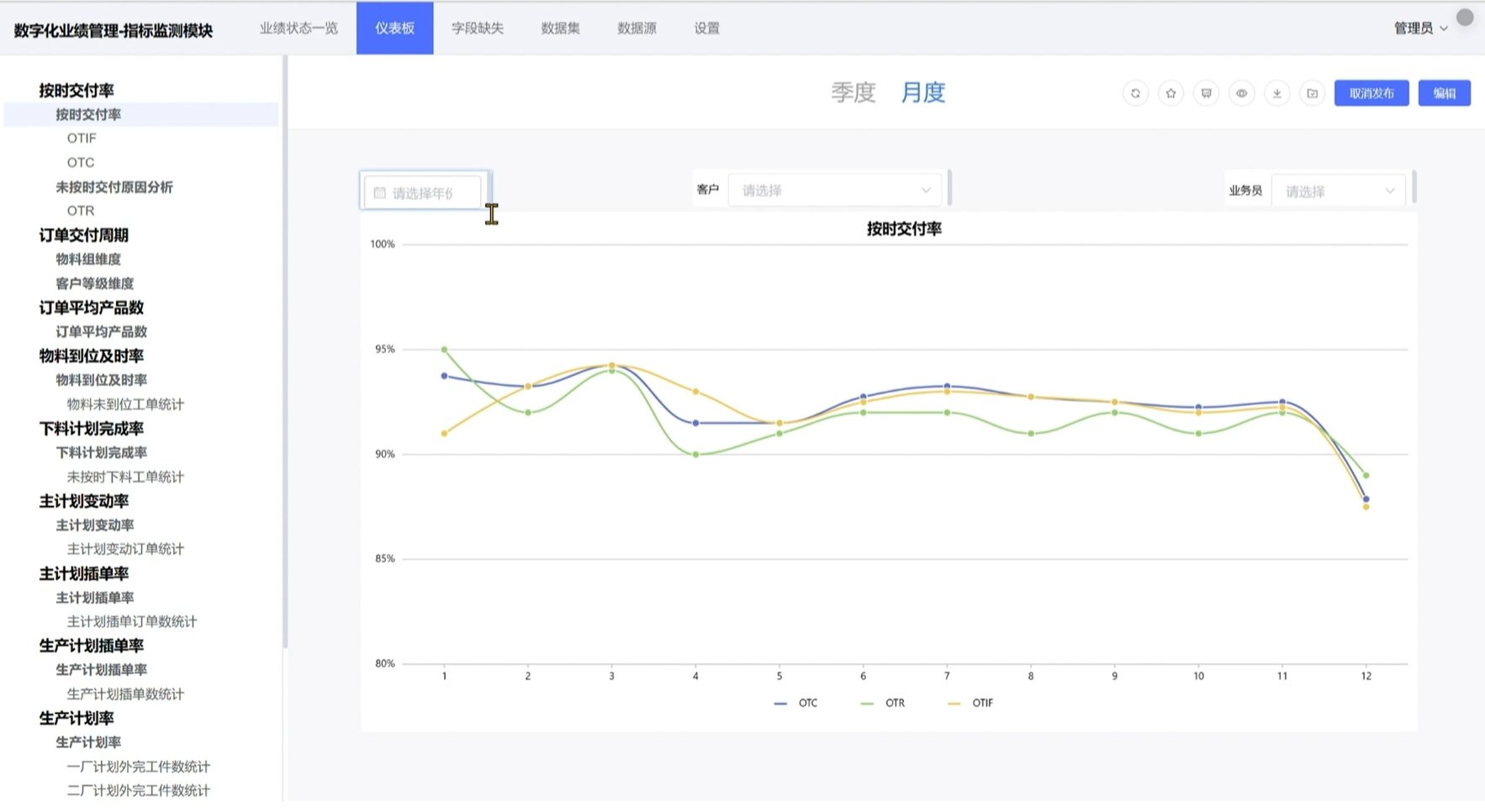1485x812 pixels.
Task: Toggle OTIF series in chart legend
Action: [x=970, y=703]
